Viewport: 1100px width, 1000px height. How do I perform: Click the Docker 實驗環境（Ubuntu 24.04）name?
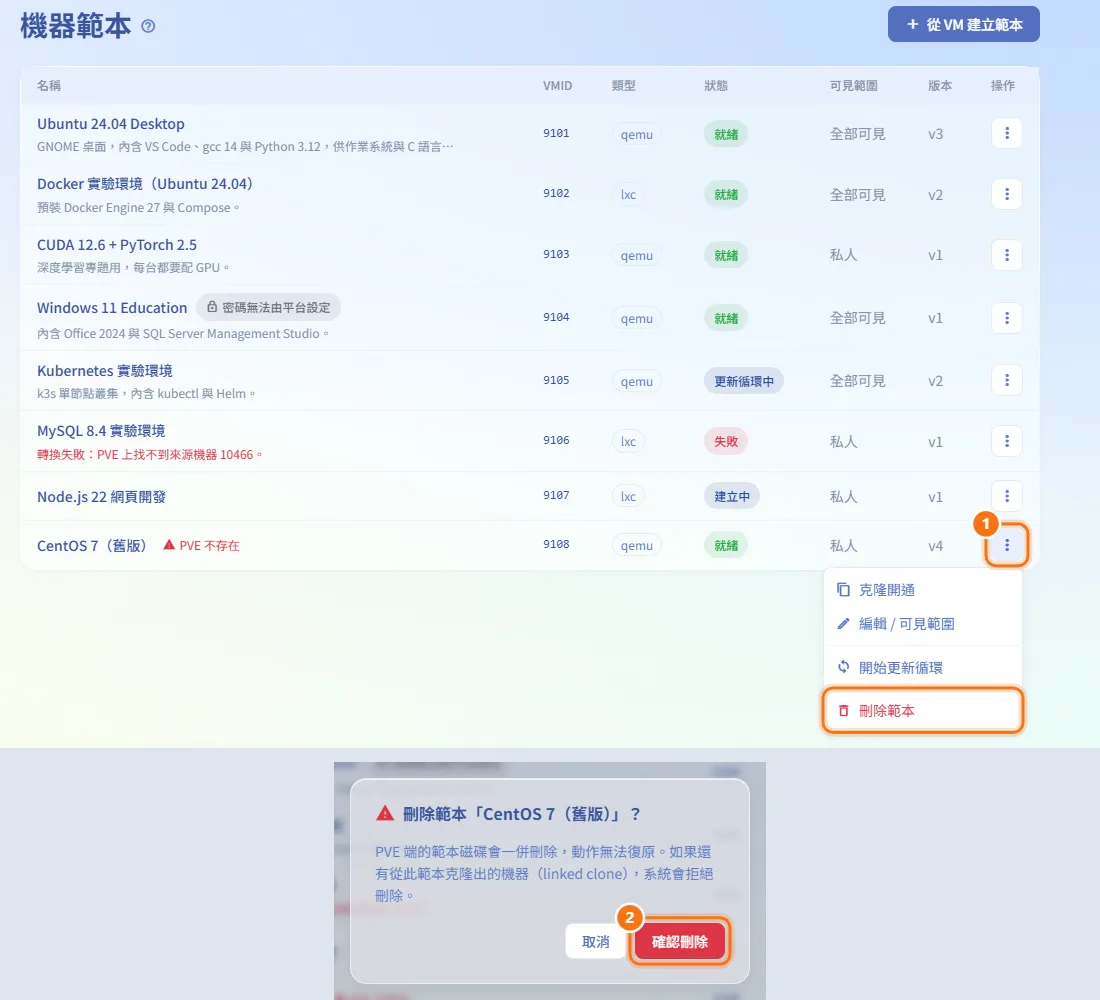click(145, 184)
